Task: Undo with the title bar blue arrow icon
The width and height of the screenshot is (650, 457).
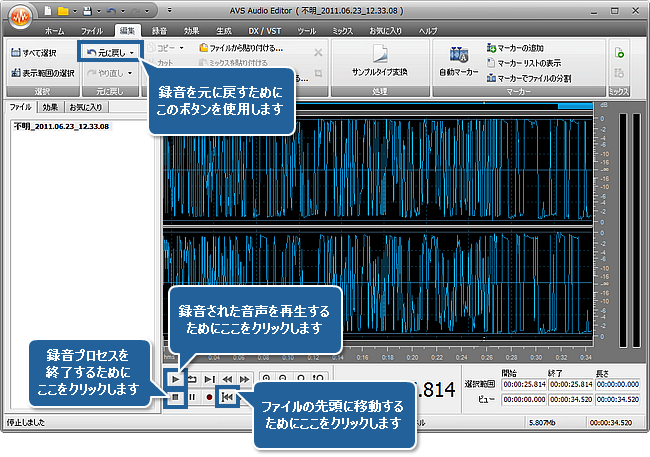Action: [x=111, y=11]
